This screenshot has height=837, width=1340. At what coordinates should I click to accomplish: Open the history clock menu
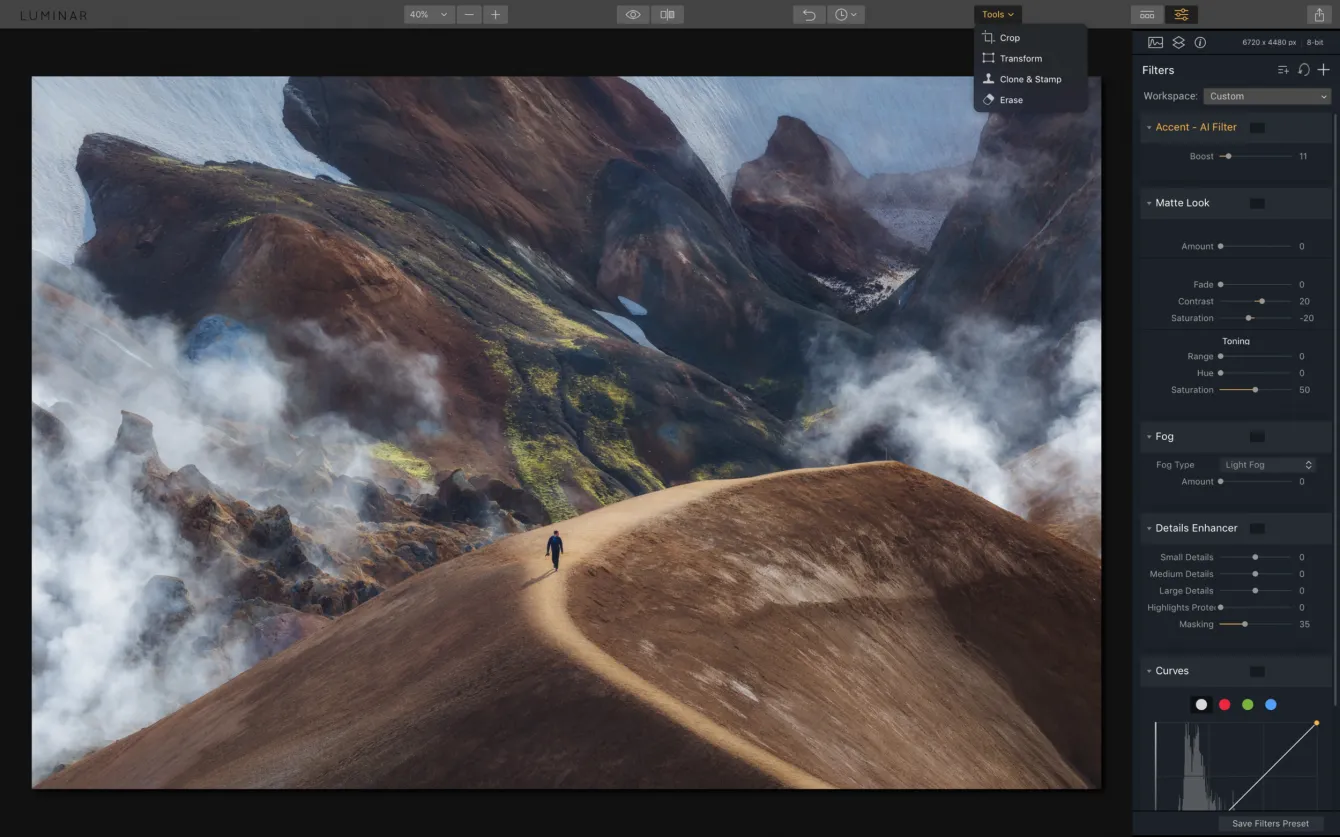[846, 15]
